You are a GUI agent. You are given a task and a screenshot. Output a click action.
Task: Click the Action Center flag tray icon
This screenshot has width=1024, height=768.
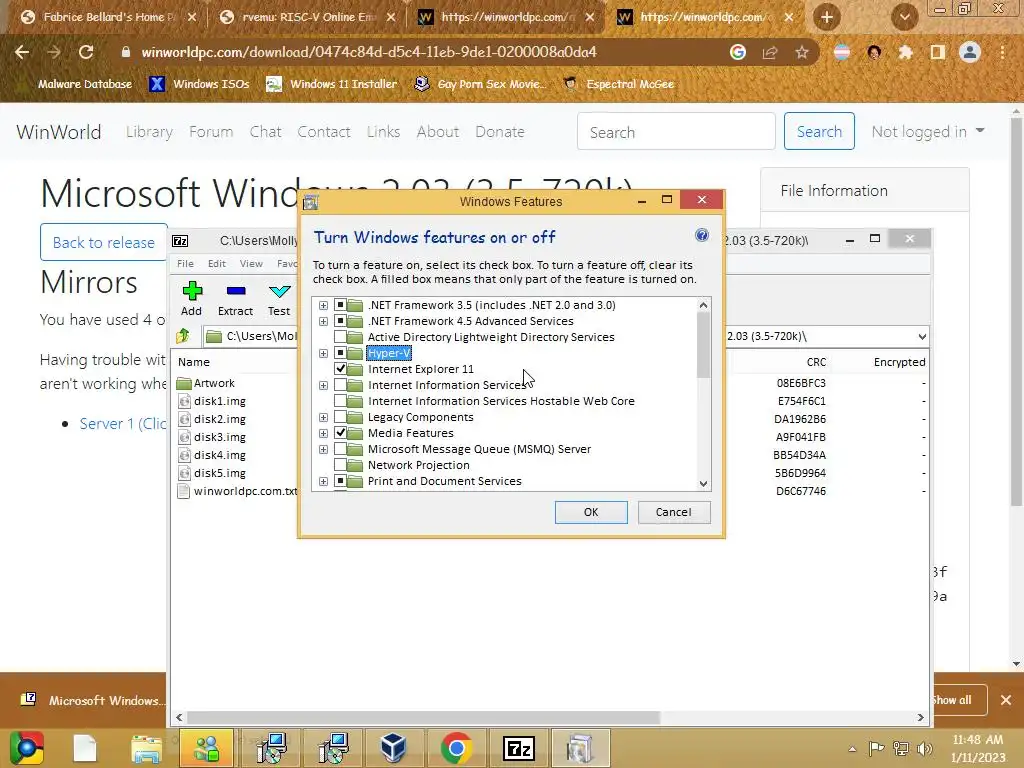point(876,749)
